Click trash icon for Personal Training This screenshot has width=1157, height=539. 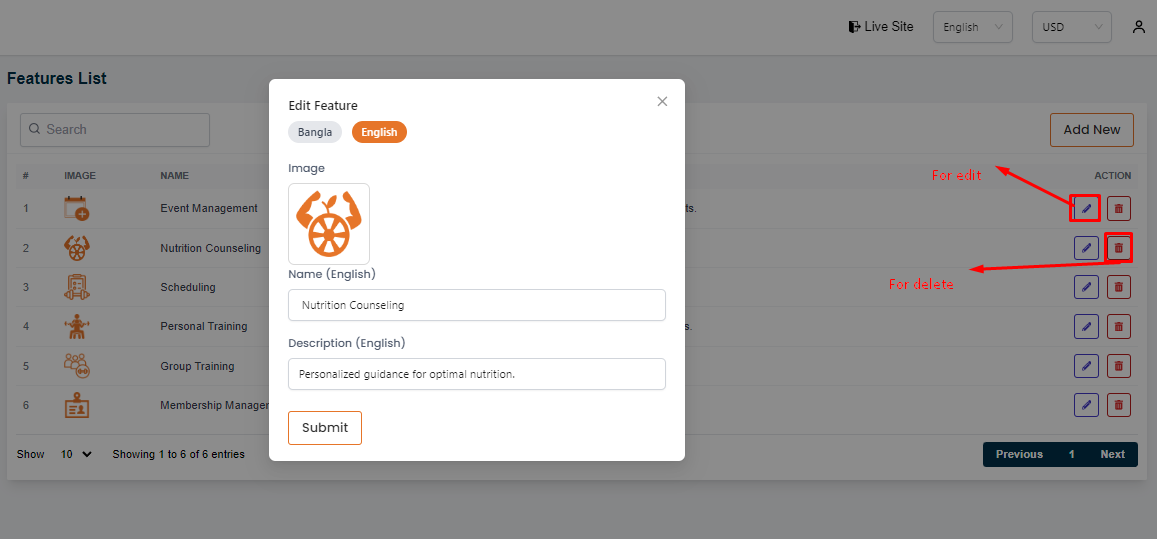point(1119,326)
